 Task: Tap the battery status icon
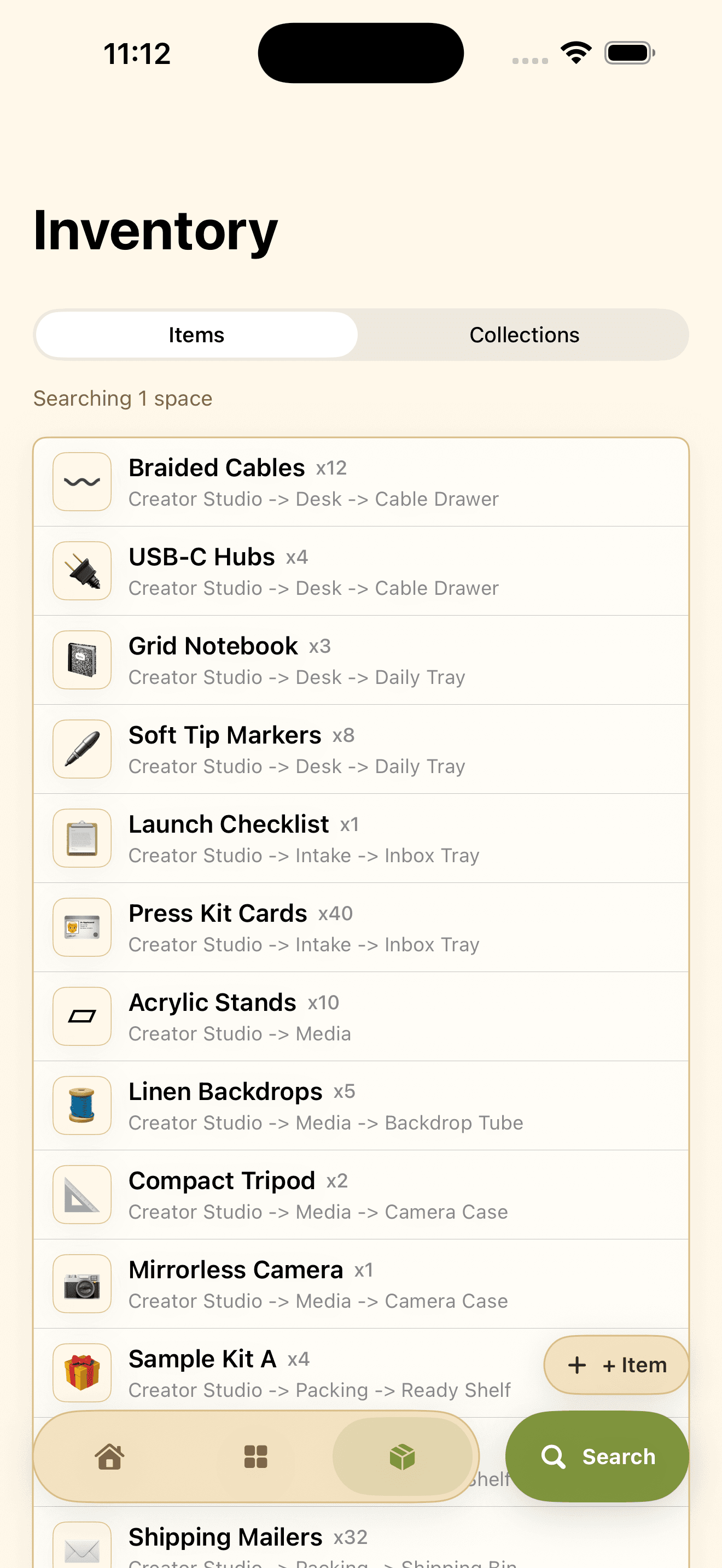click(630, 53)
